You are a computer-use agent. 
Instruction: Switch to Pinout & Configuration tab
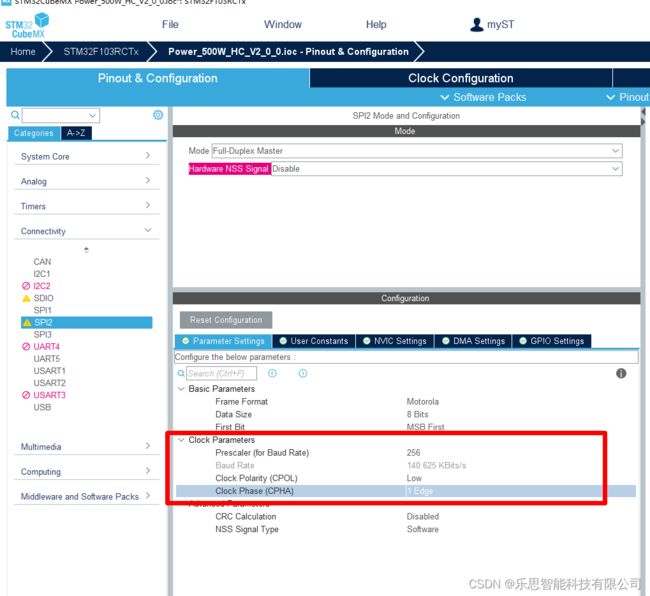click(x=158, y=78)
